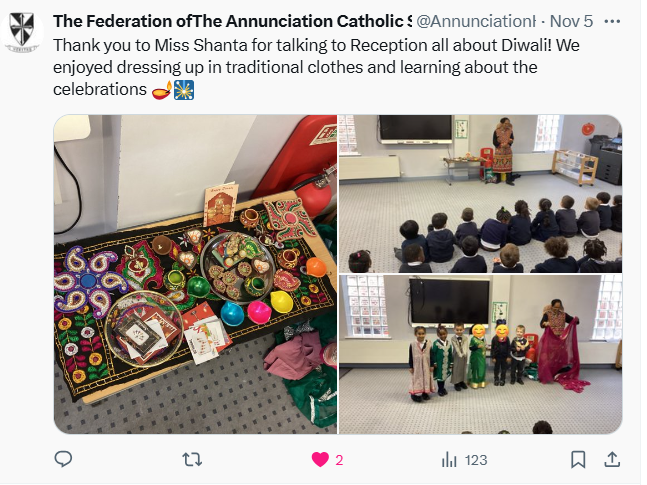Unlike the post via pink heart

coord(320,459)
